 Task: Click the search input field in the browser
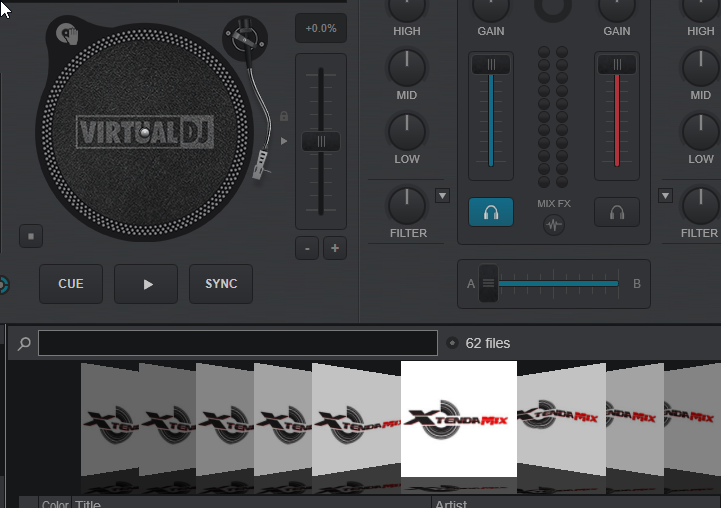(x=238, y=344)
